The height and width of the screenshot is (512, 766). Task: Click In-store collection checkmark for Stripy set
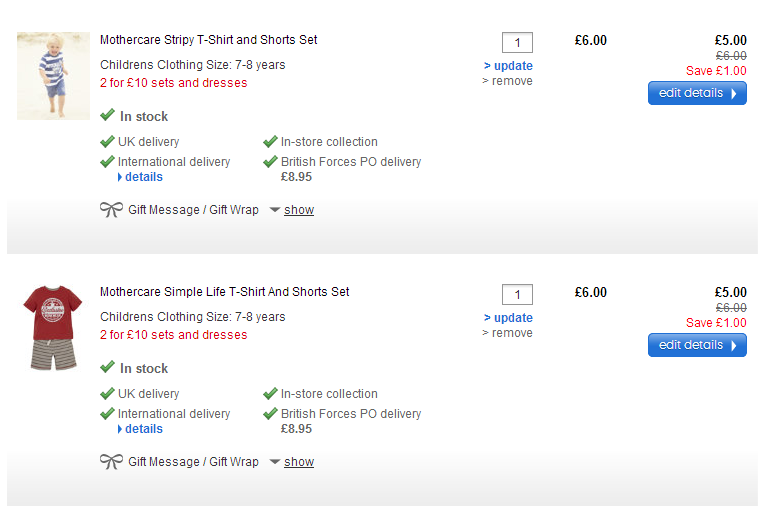click(271, 142)
